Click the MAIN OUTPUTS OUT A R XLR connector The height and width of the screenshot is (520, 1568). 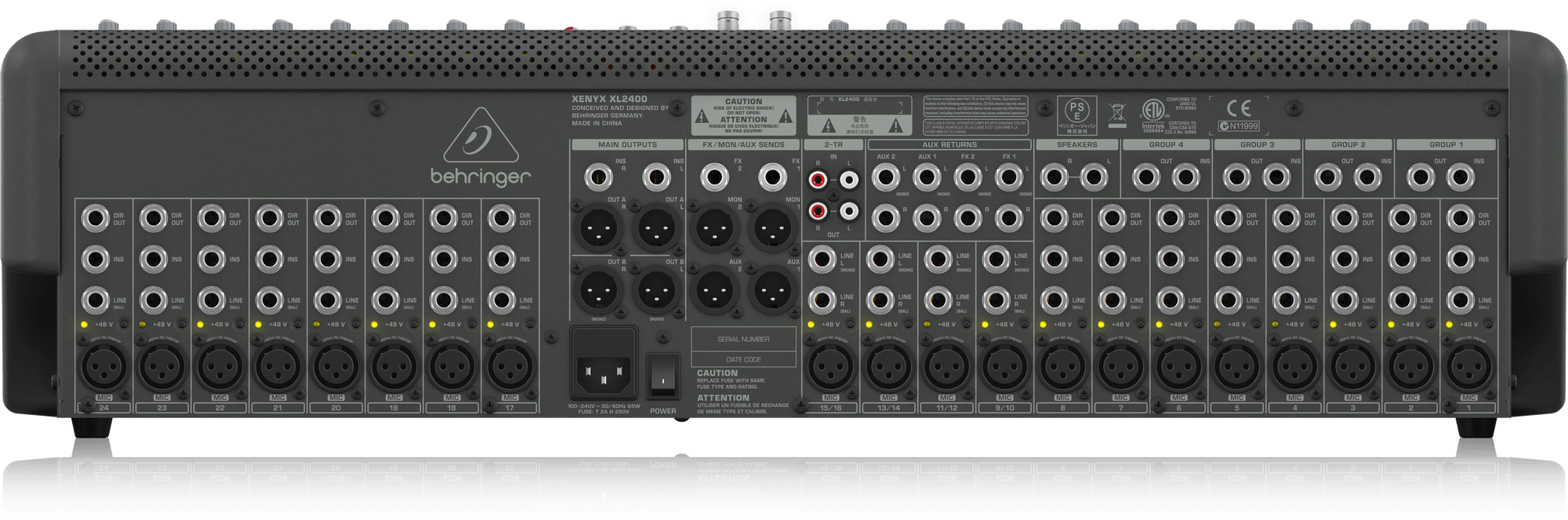(598, 228)
